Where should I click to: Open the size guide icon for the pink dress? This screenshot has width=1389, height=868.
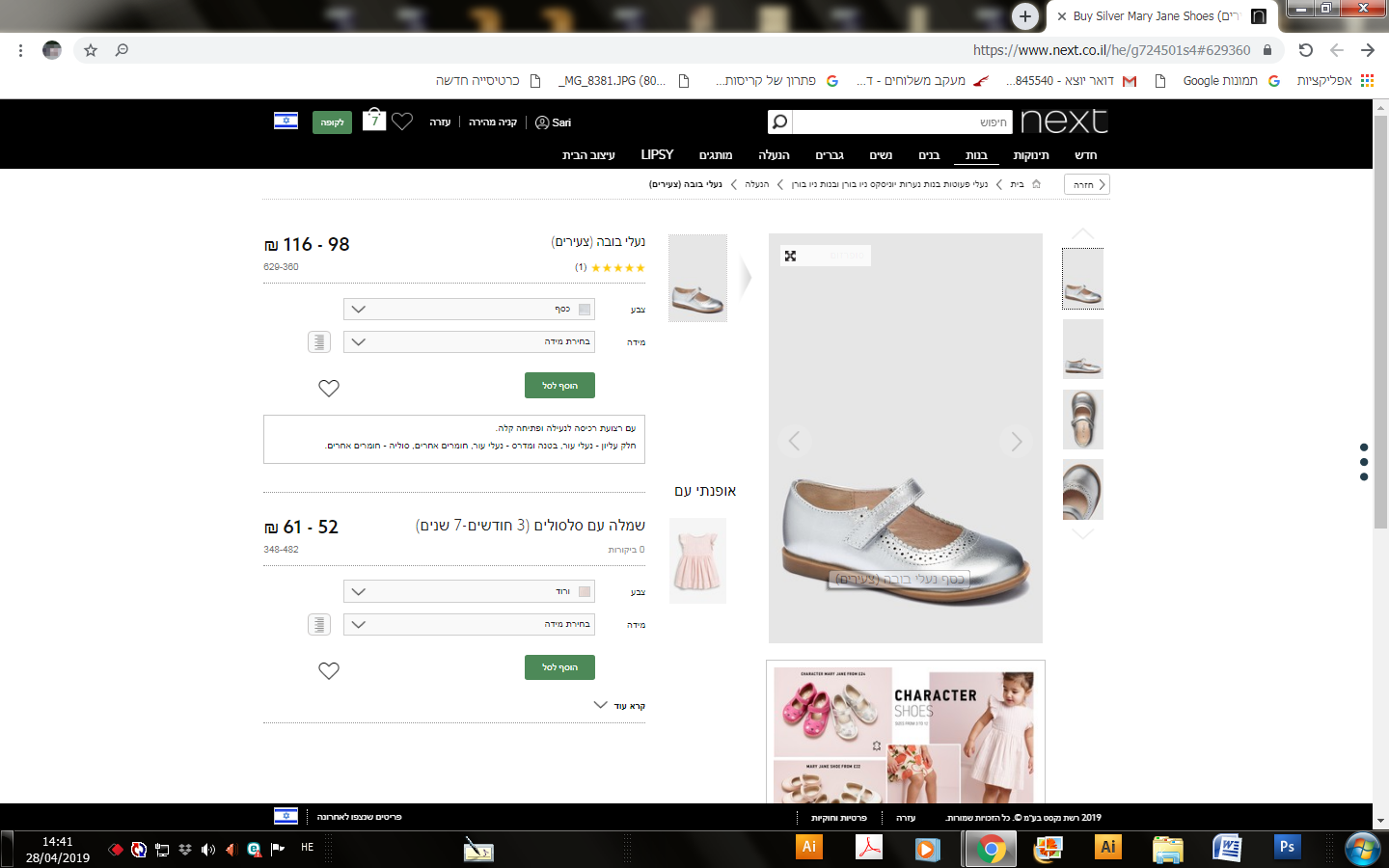point(319,624)
